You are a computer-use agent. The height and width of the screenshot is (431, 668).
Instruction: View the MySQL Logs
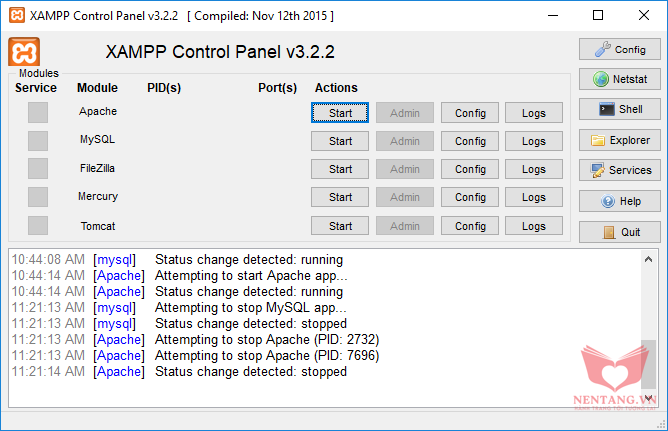534,141
